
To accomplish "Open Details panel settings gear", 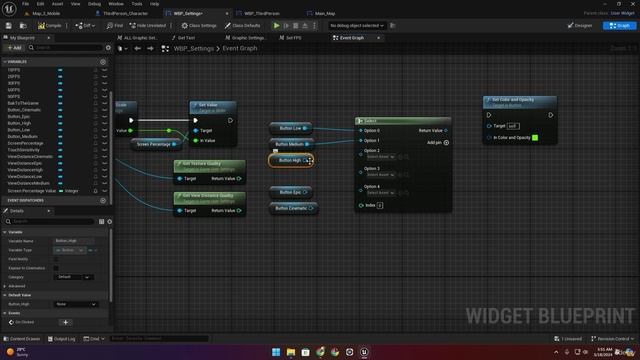I will point(109,222).
